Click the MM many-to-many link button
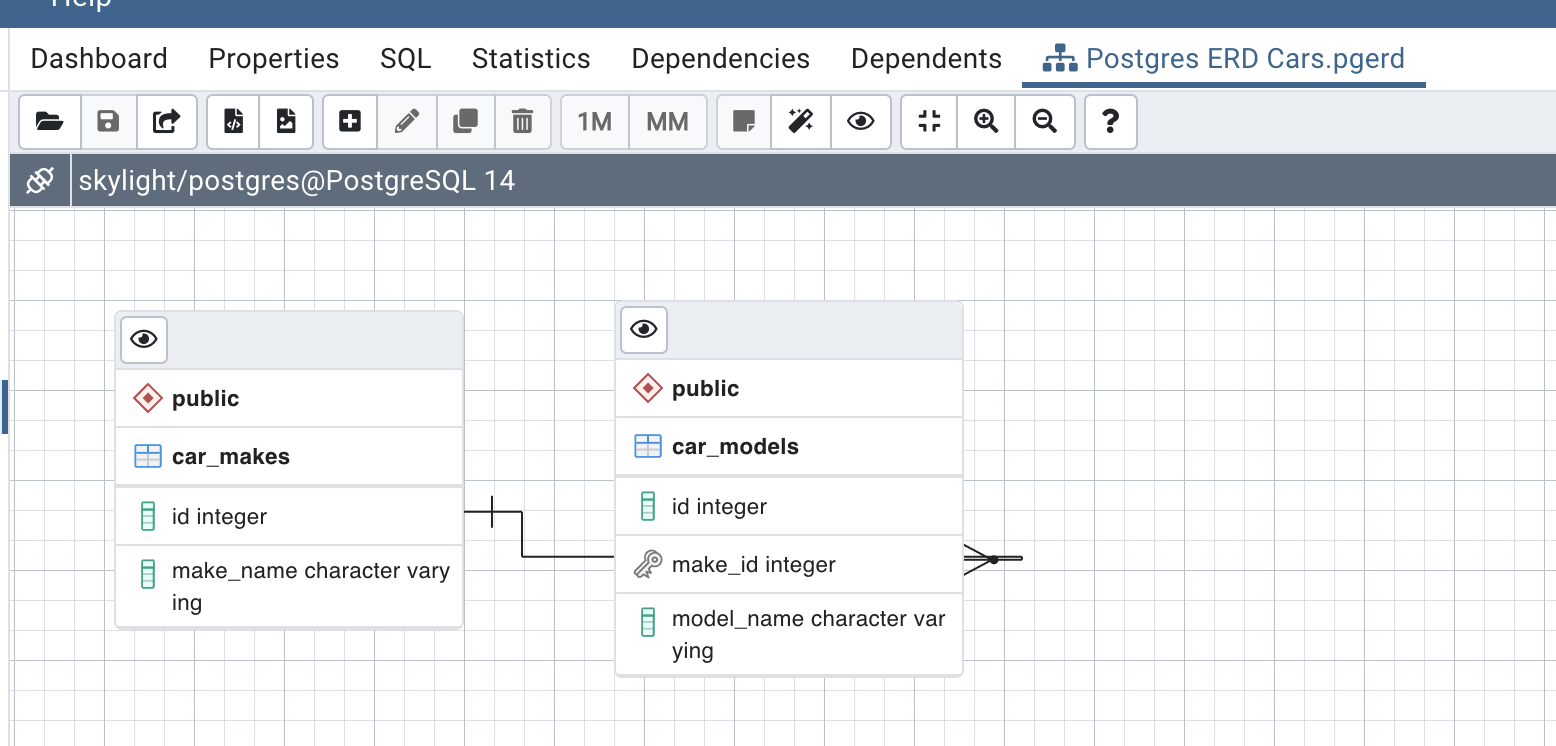This screenshot has width=1556, height=746. tap(667, 122)
